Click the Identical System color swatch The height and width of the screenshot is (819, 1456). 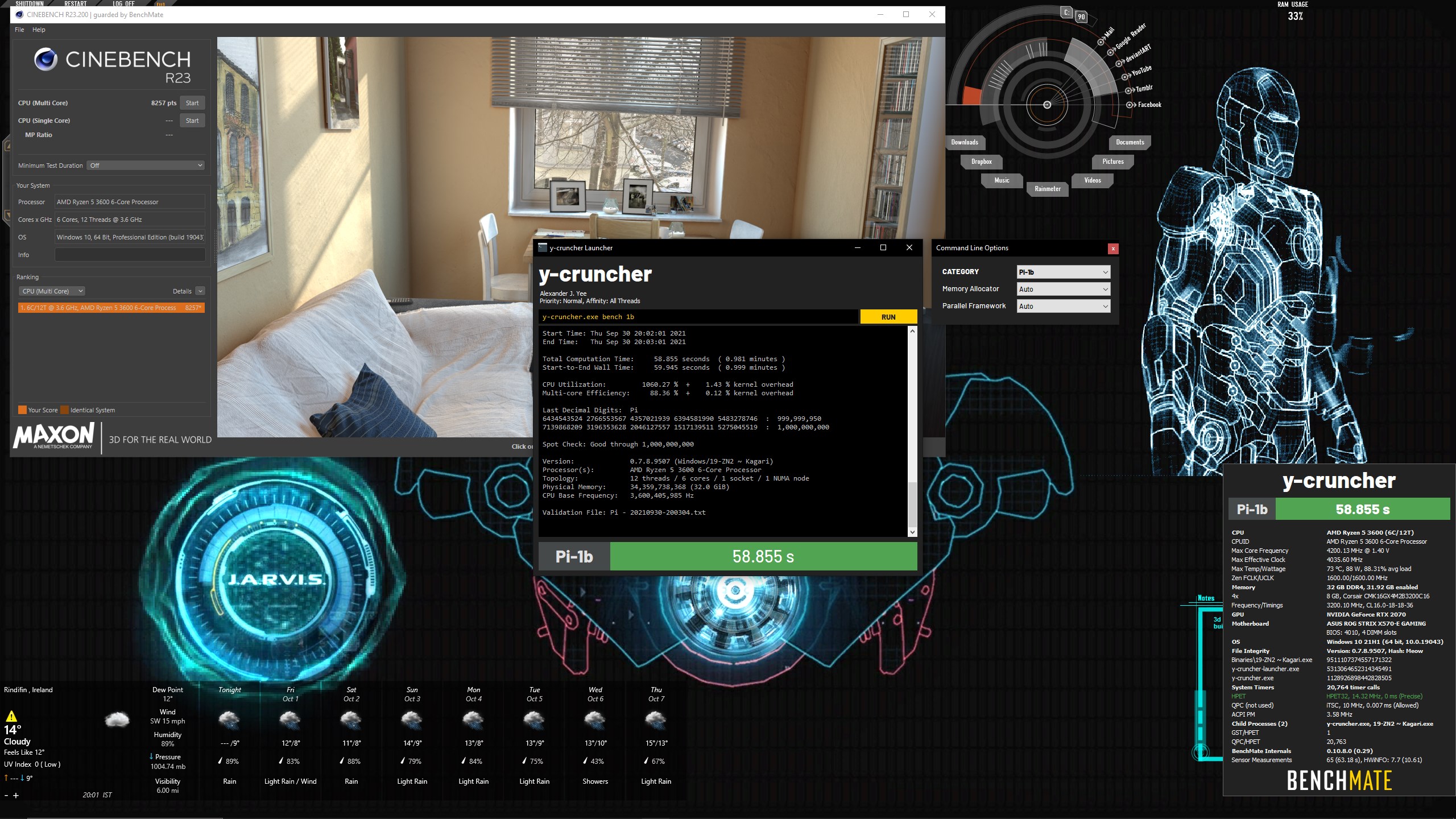[x=64, y=410]
